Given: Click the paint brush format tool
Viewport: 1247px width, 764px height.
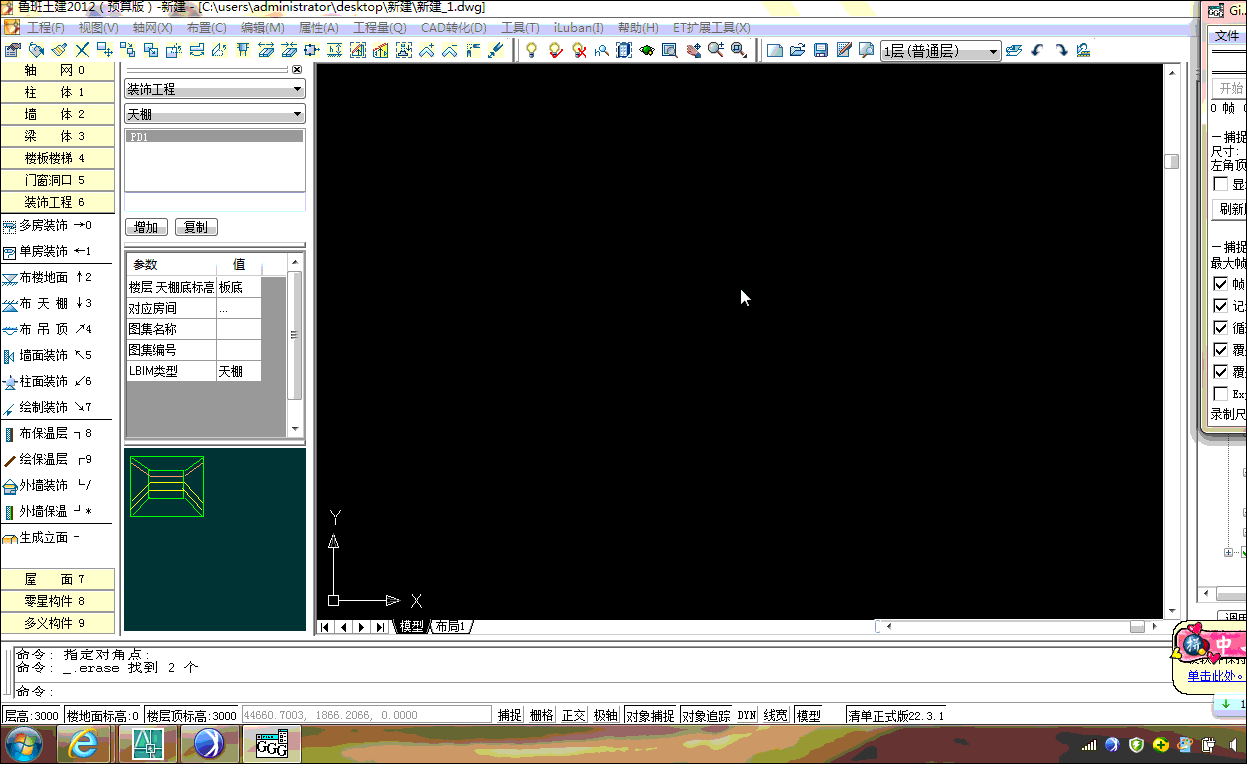Looking at the screenshot, I should (59, 50).
